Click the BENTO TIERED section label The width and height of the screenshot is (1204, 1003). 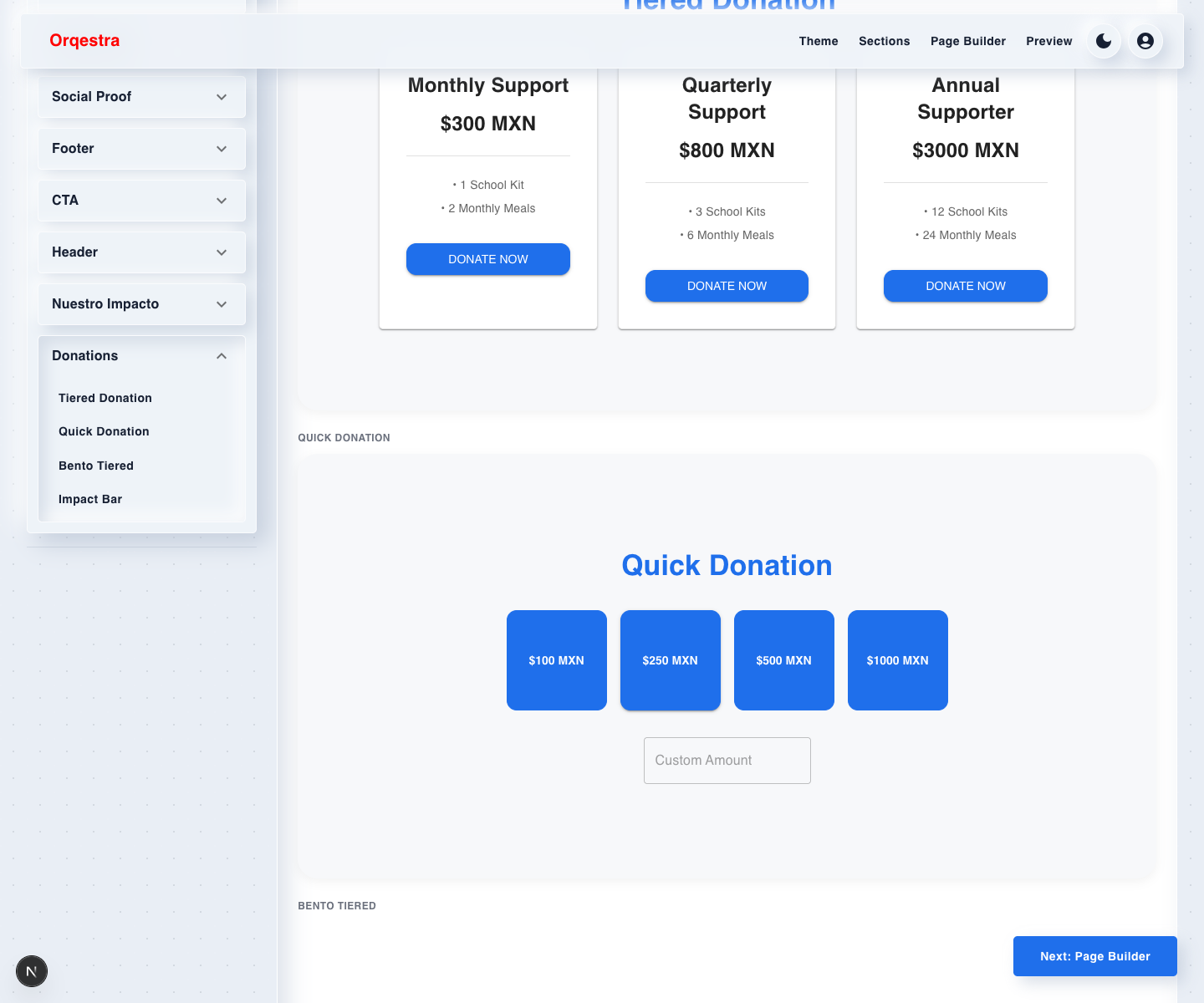pyautogui.click(x=337, y=906)
